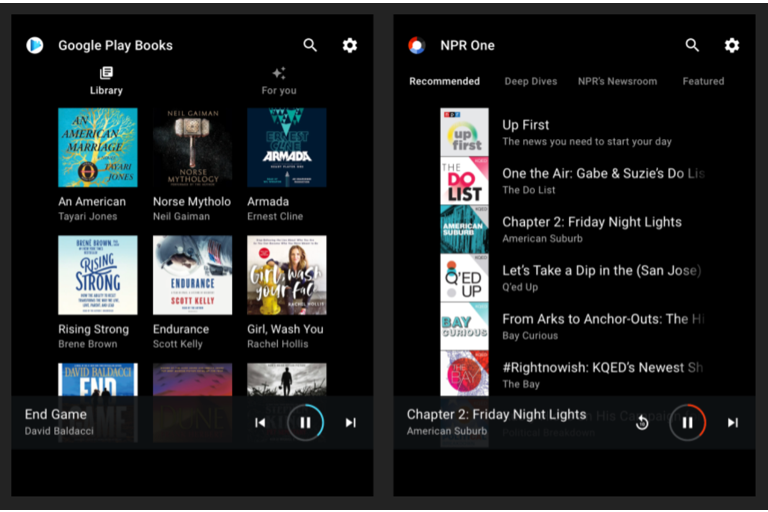Rewind the American Suburb episode
The image size is (768, 512).
click(642, 422)
